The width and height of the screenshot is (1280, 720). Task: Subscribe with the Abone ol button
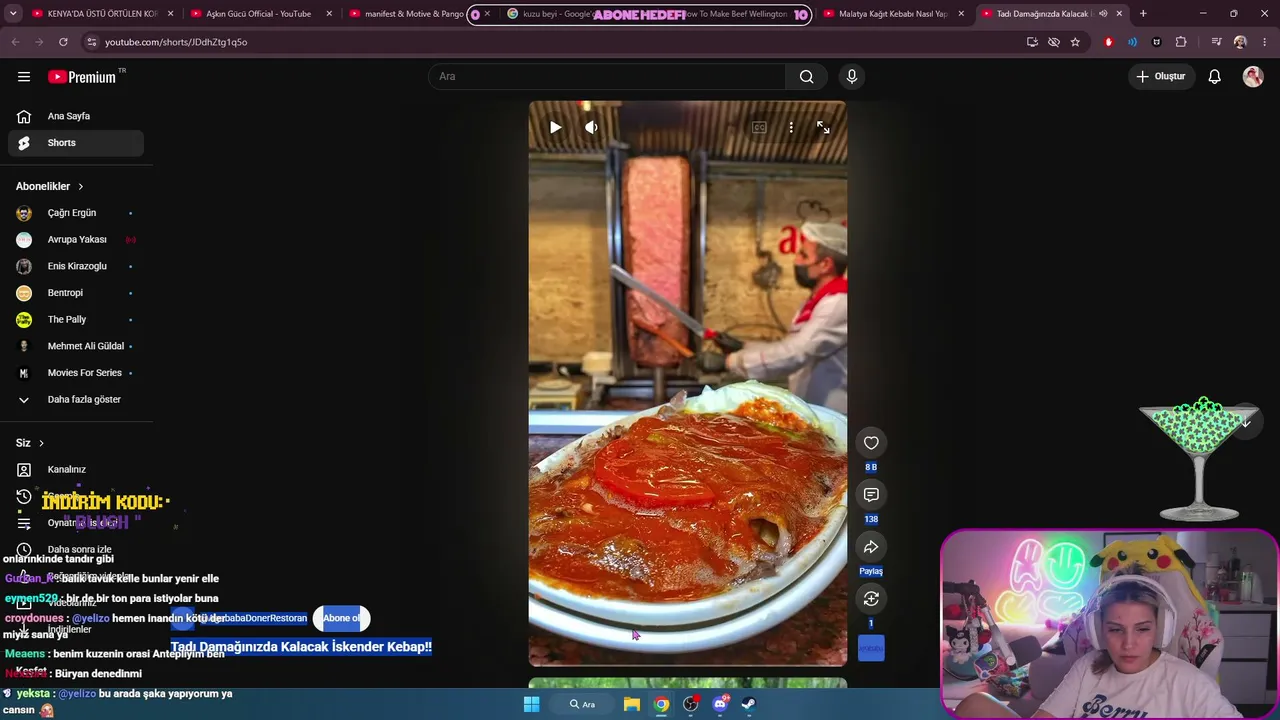[341, 618]
